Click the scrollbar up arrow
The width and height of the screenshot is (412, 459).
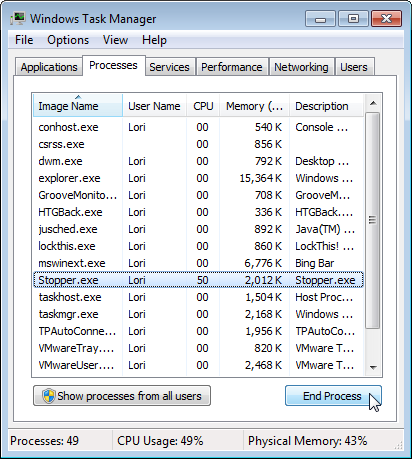373,103
